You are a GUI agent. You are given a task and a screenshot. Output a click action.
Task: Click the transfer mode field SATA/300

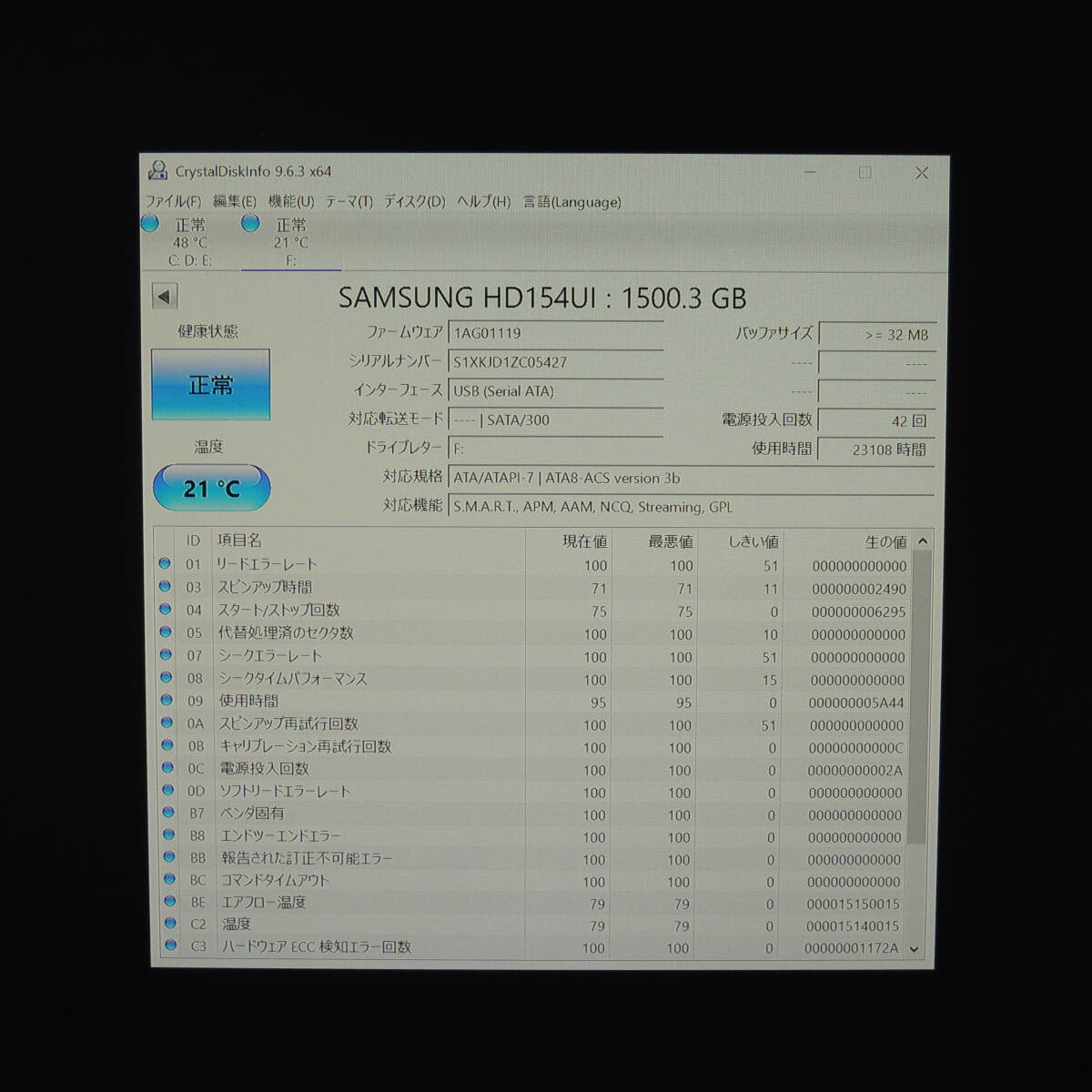tap(556, 420)
